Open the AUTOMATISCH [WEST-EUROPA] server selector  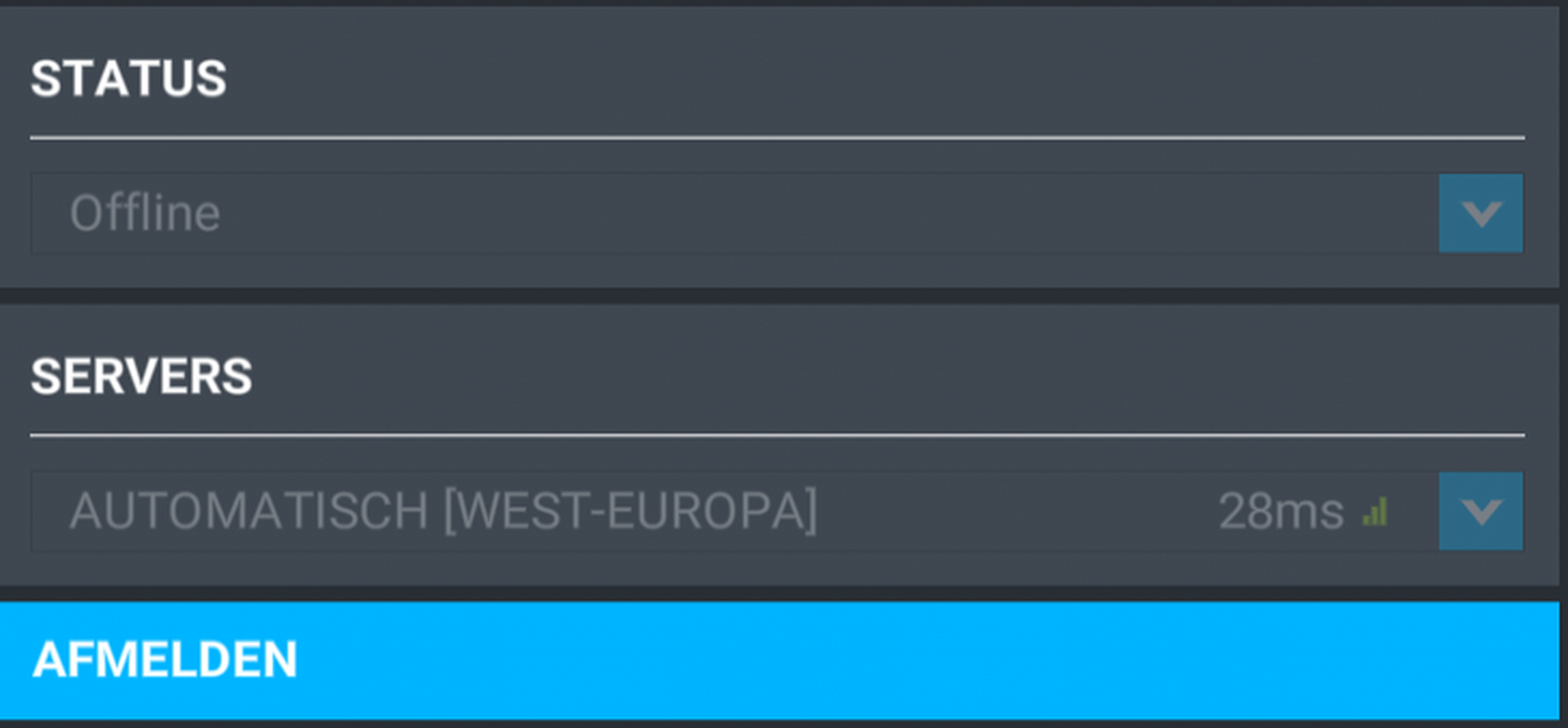coord(776,511)
